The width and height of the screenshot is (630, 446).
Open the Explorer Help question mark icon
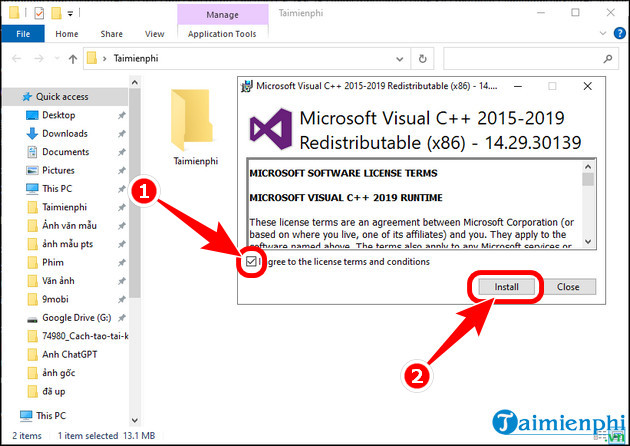coord(620,33)
